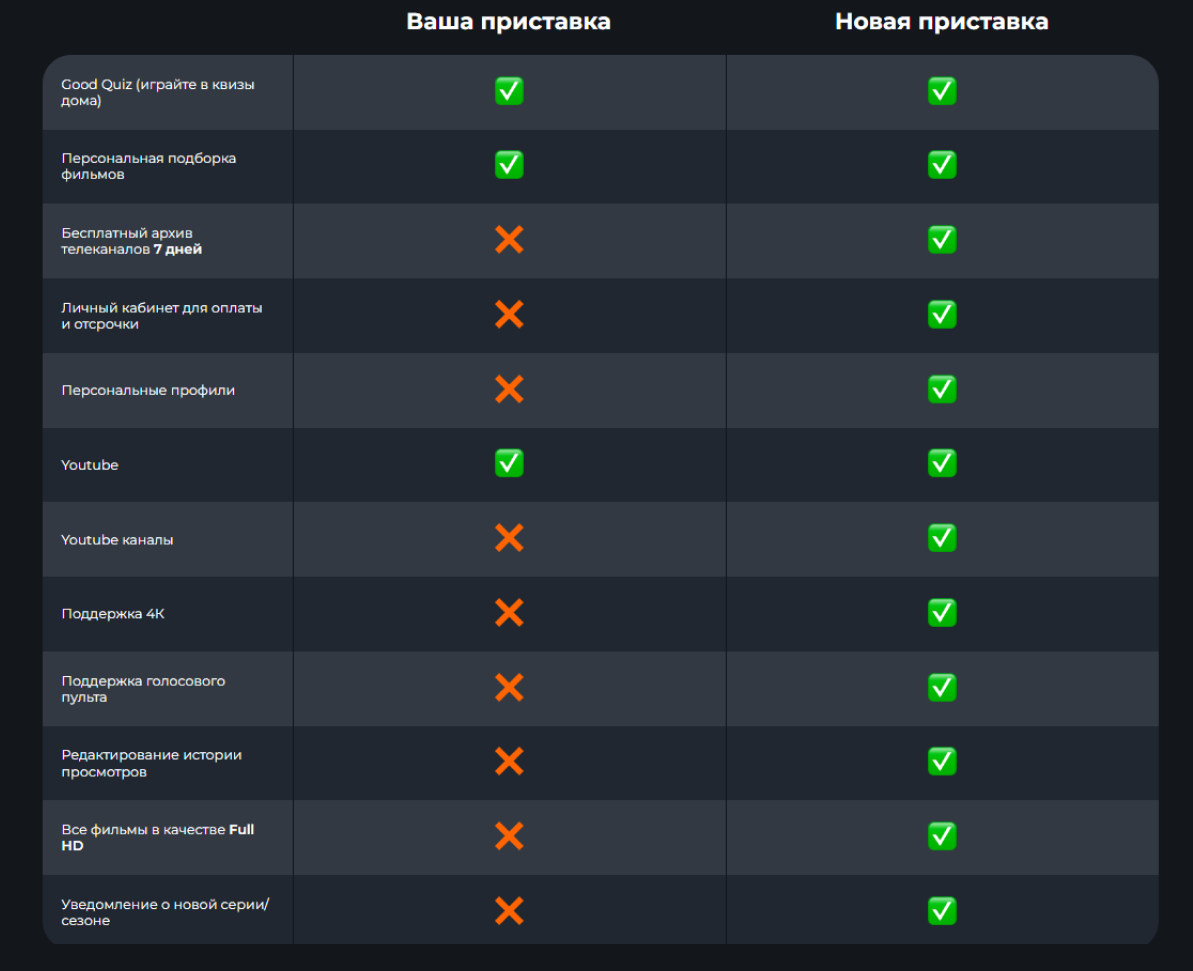This screenshot has height=971, width=1193.
Task: Select the Новая приставка column header
Action: pos(942,21)
